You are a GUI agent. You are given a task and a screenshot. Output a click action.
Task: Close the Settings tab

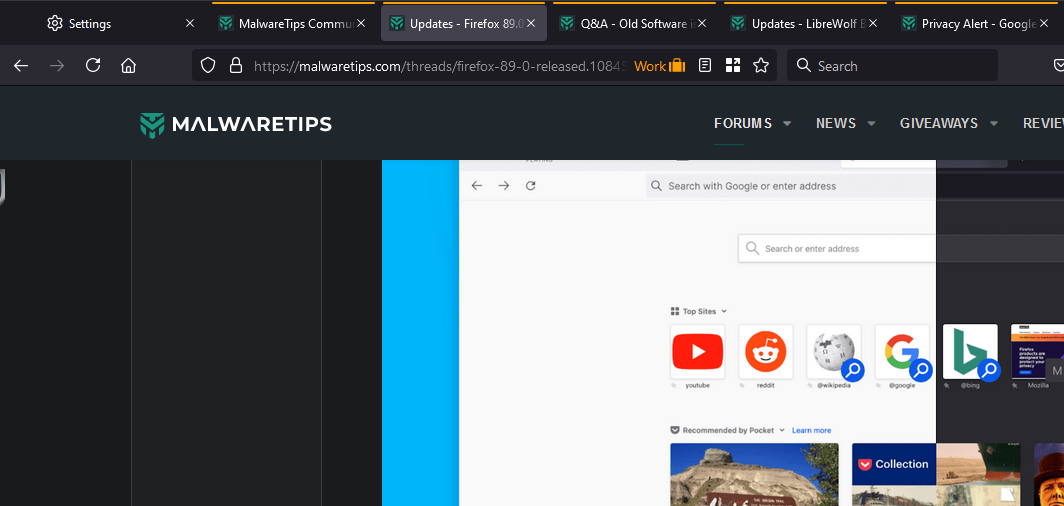pyautogui.click(x=190, y=23)
